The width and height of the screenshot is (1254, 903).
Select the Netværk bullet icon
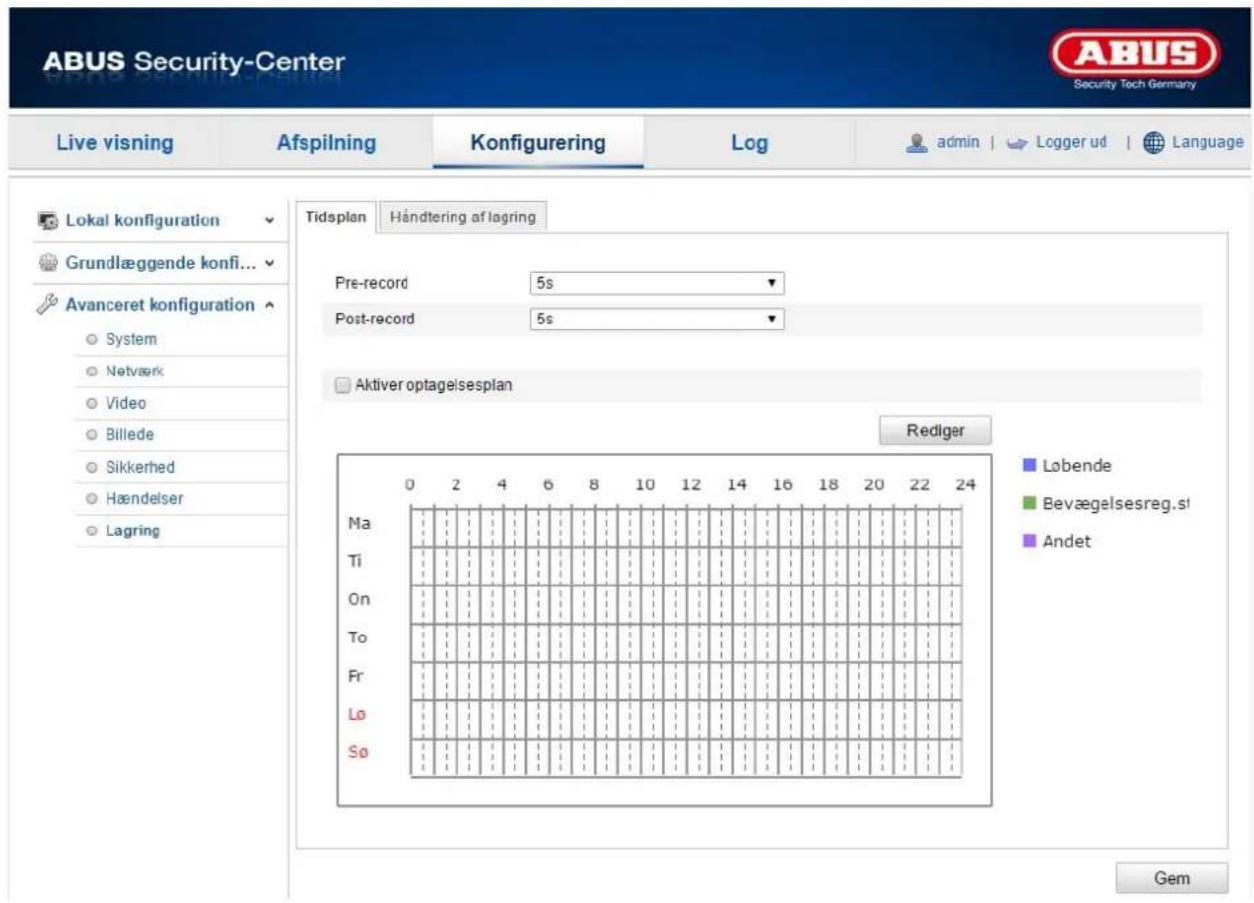pos(92,371)
